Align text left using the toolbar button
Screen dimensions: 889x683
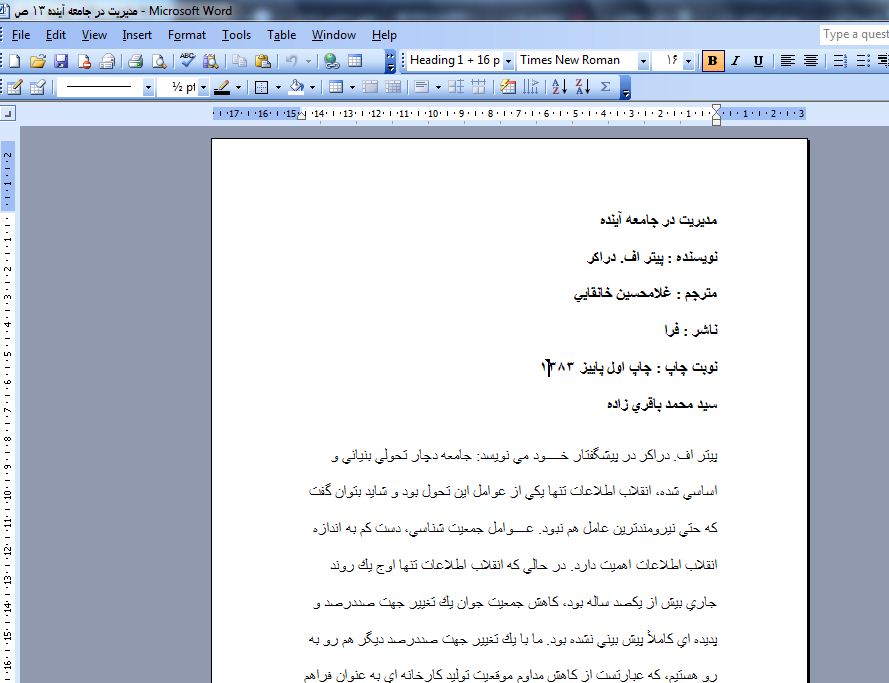click(788, 60)
